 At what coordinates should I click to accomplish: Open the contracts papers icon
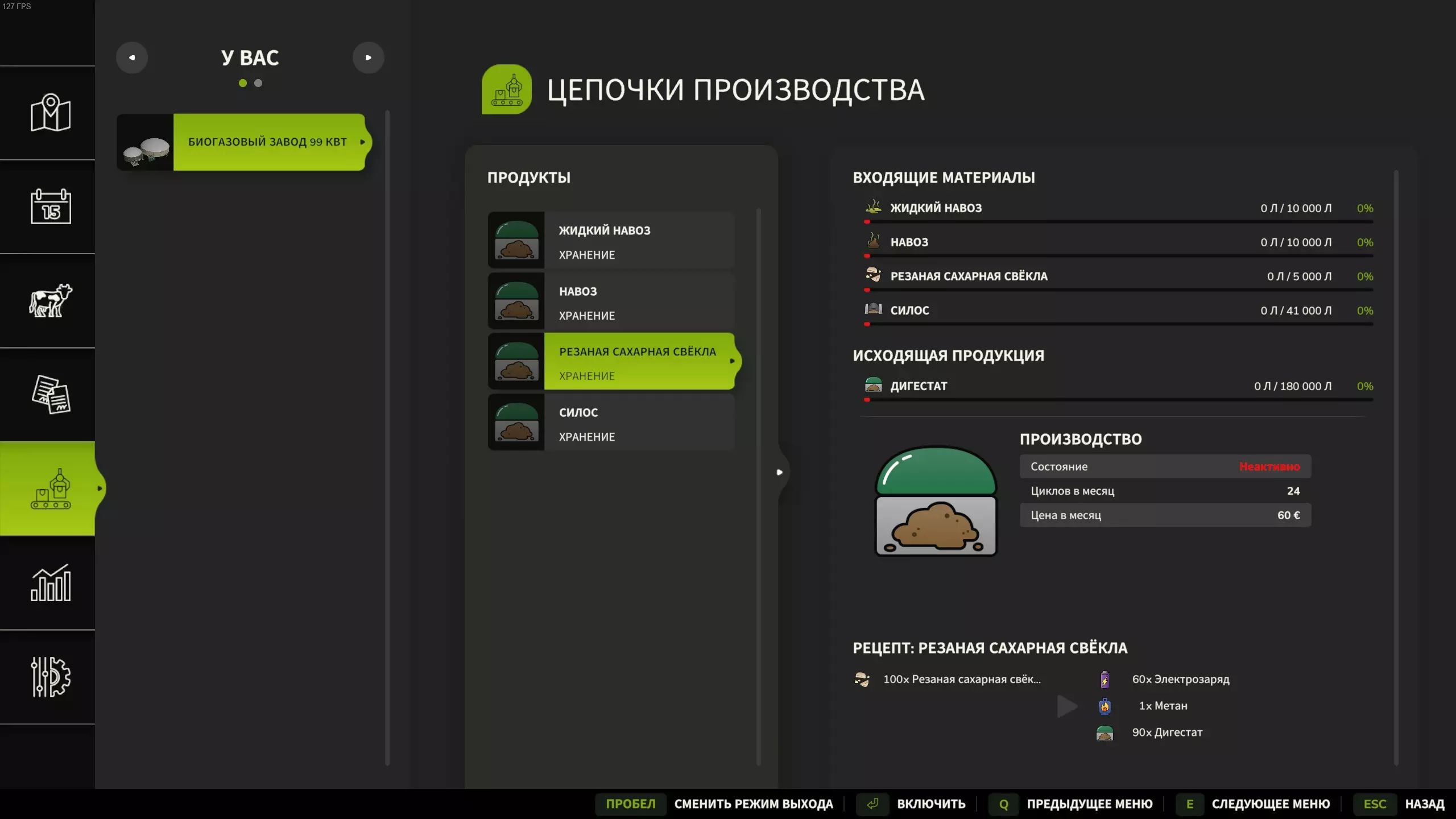coord(50,394)
